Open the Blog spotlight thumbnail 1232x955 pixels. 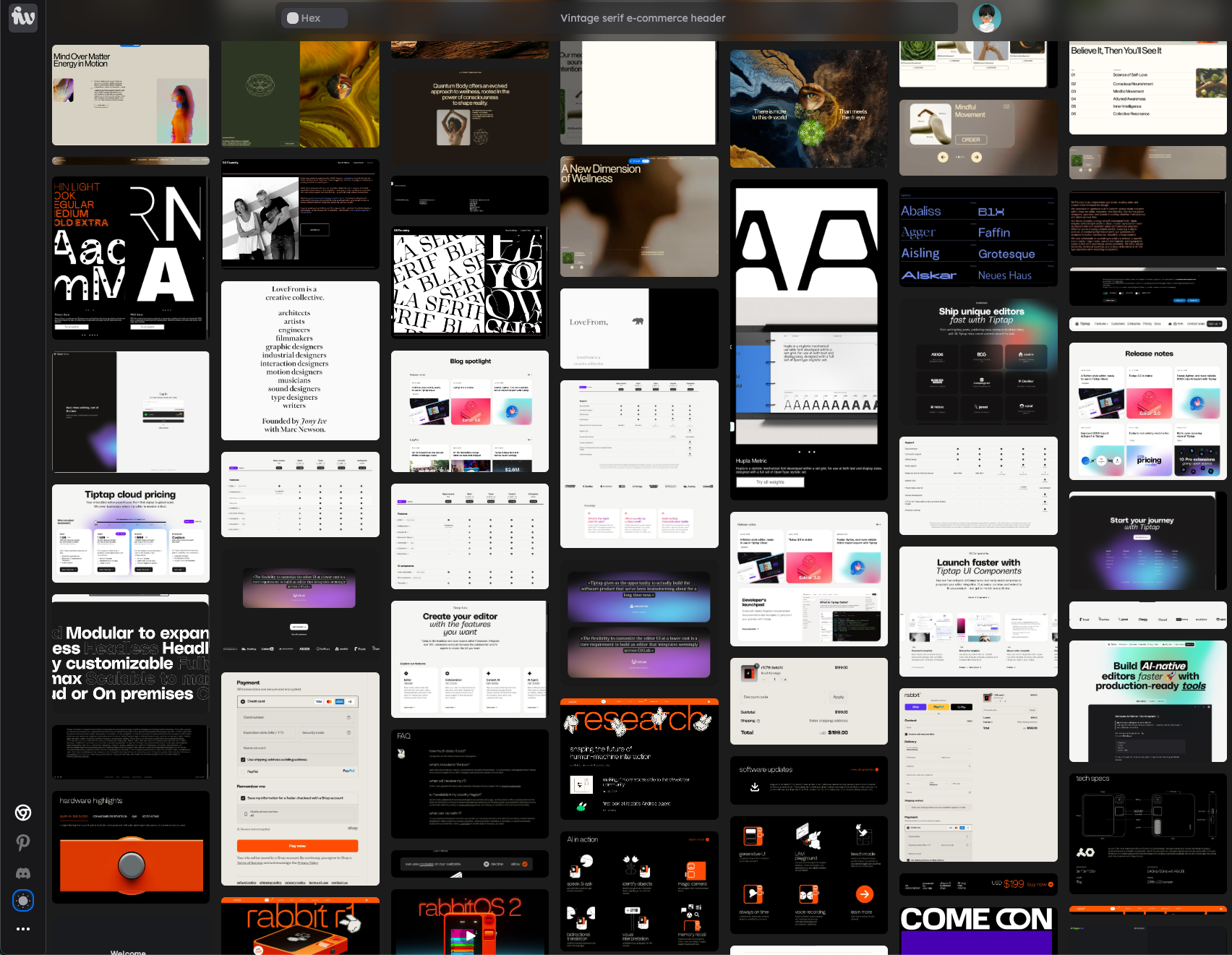pyautogui.click(x=469, y=411)
